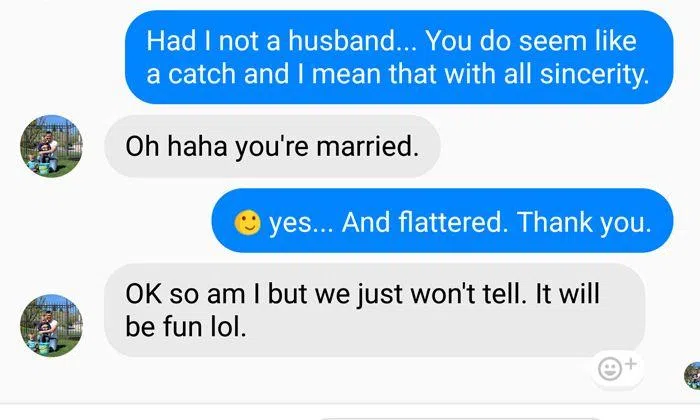This screenshot has width=700, height=420.
Task: Select the 'Oh haha you're married.' grey bubble
Action: [x=272, y=146]
